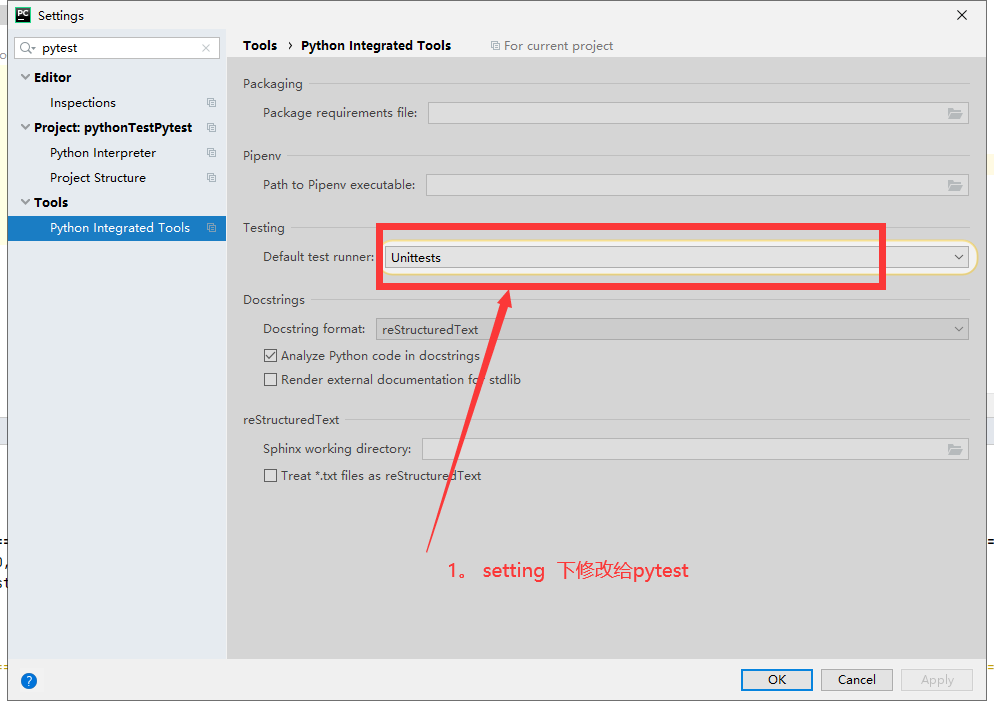994x708 pixels.
Task: Click the For current project icon
Action: point(495,46)
